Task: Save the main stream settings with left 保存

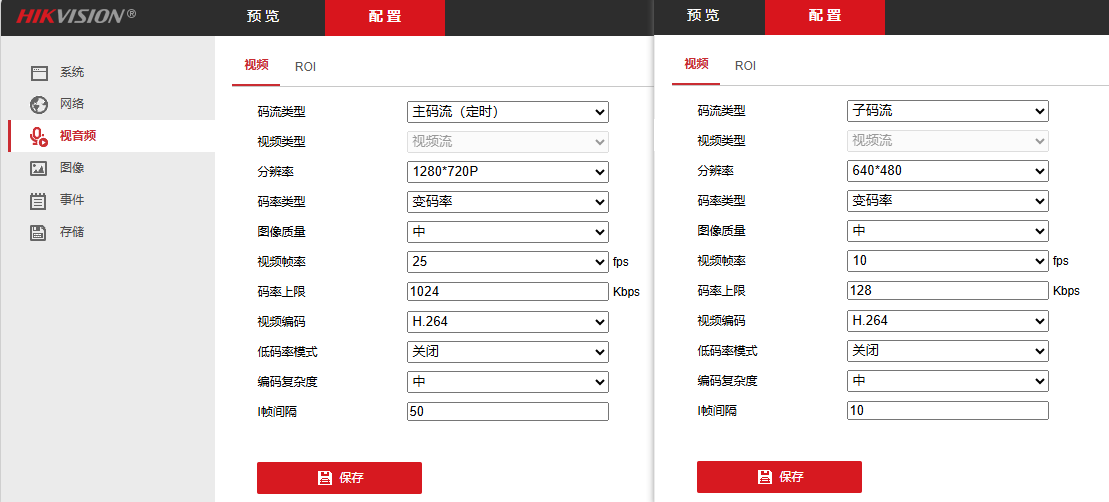Action: pyautogui.click(x=339, y=478)
